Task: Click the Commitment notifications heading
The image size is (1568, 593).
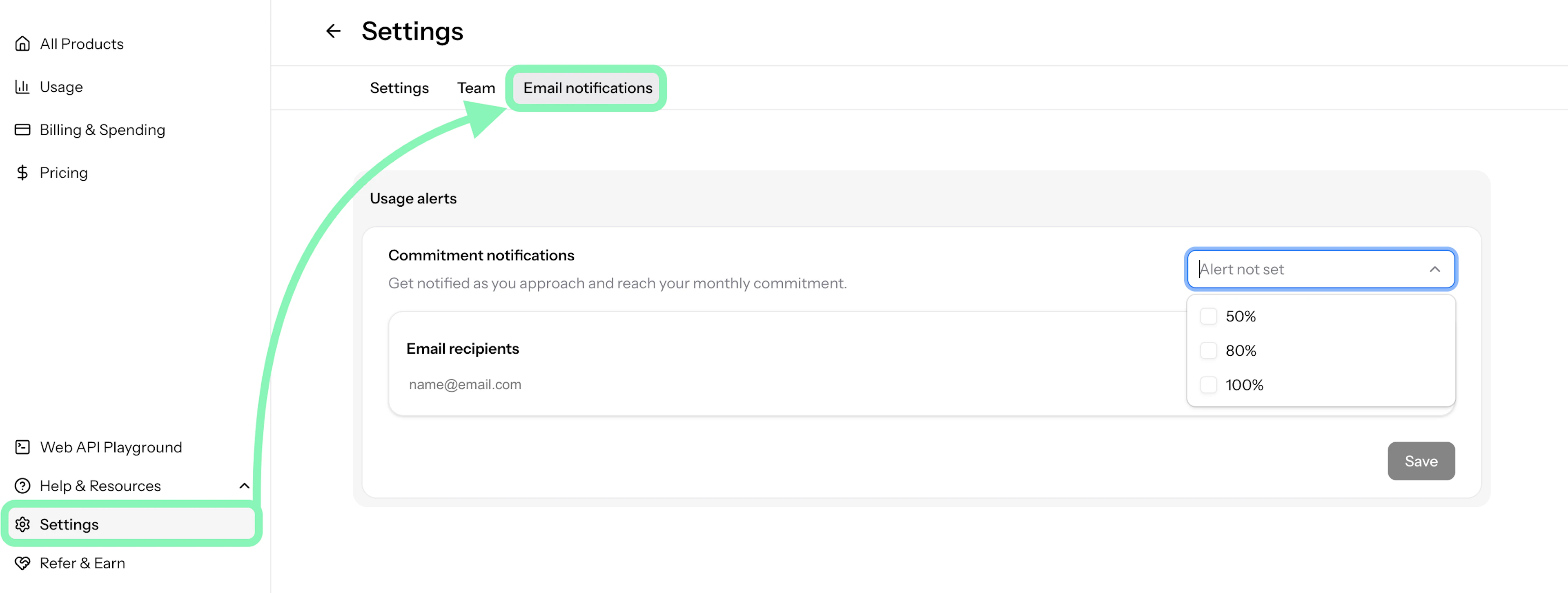Action: 481,256
